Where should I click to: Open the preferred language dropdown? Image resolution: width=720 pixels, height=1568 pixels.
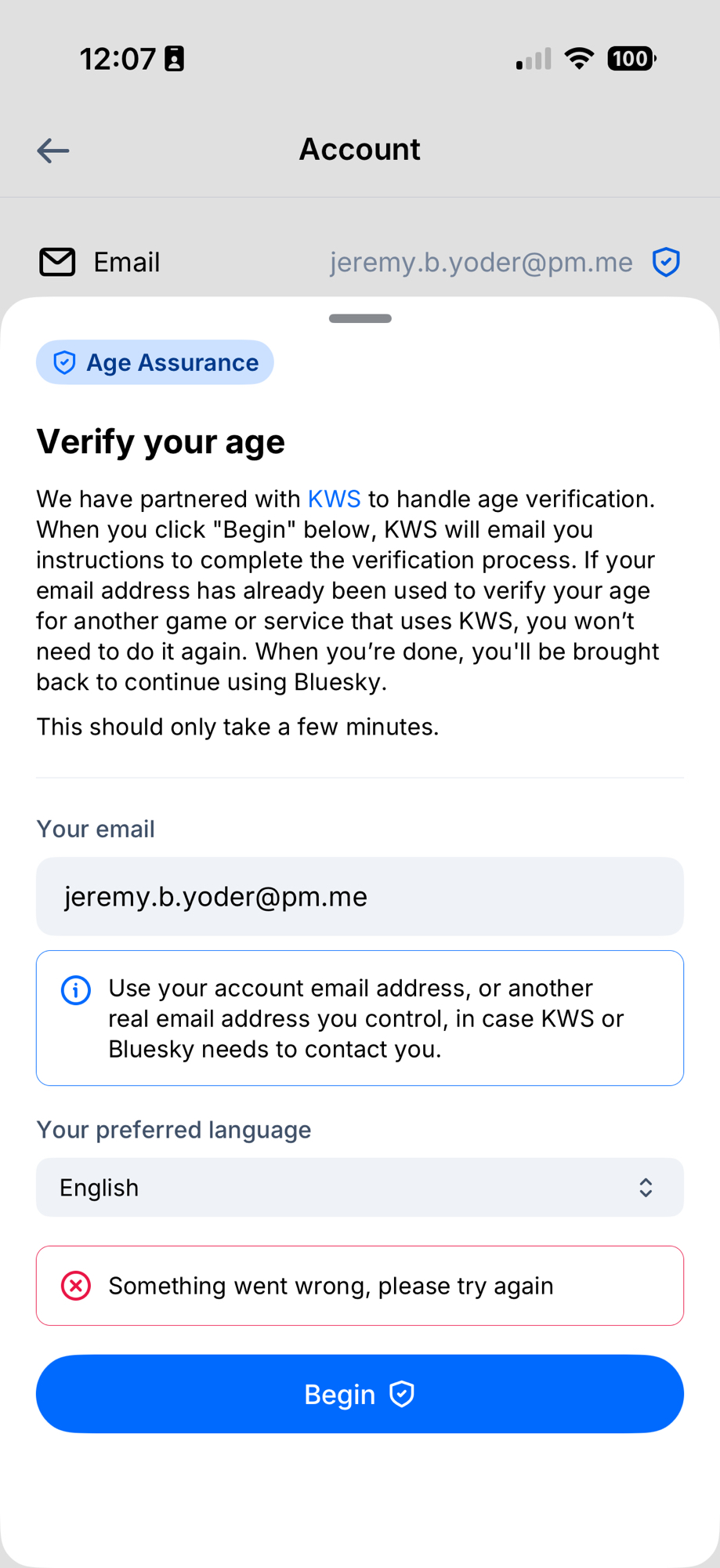[x=360, y=1187]
